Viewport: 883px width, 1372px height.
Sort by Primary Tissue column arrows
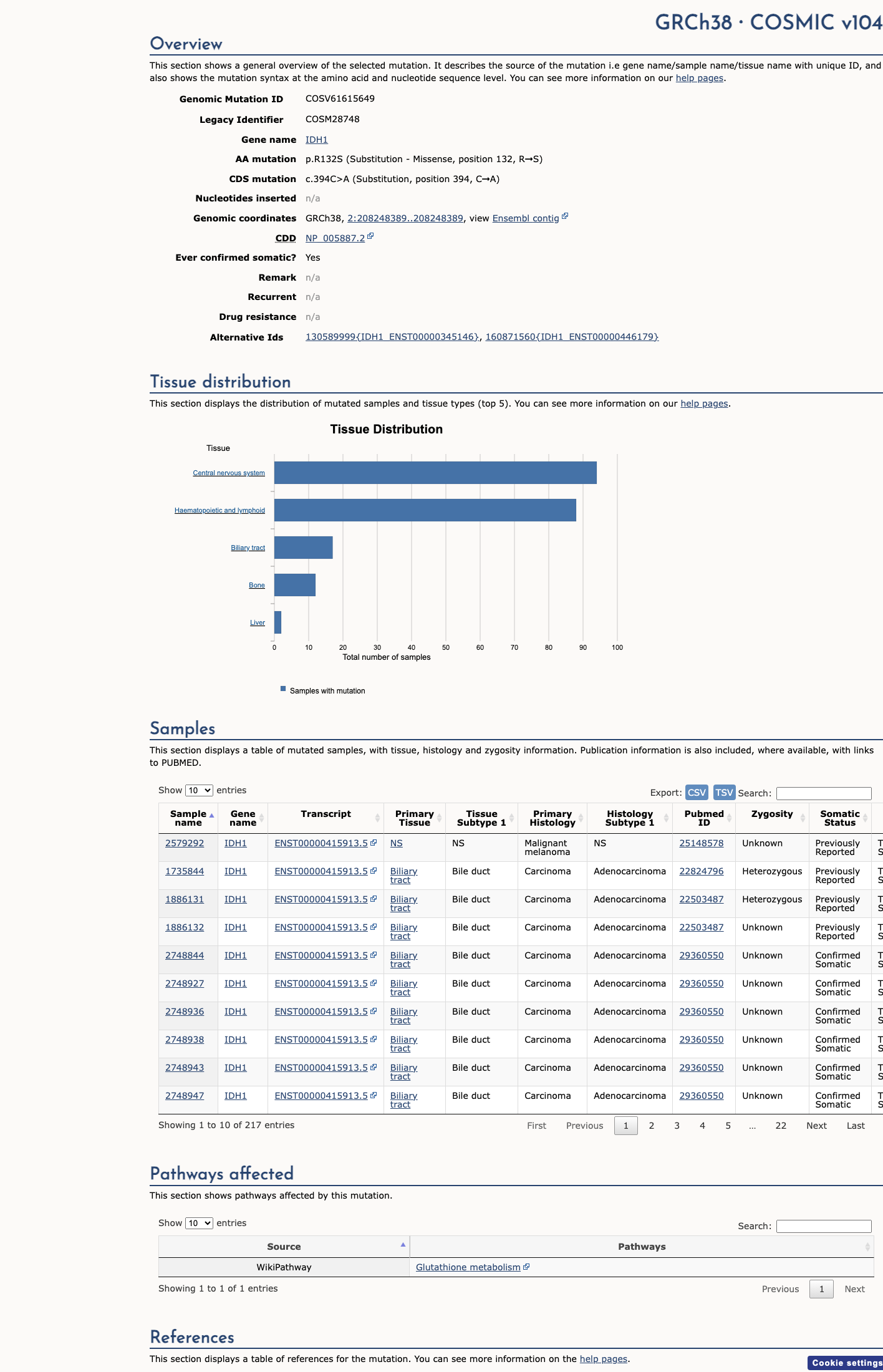[x=439, y=818]
